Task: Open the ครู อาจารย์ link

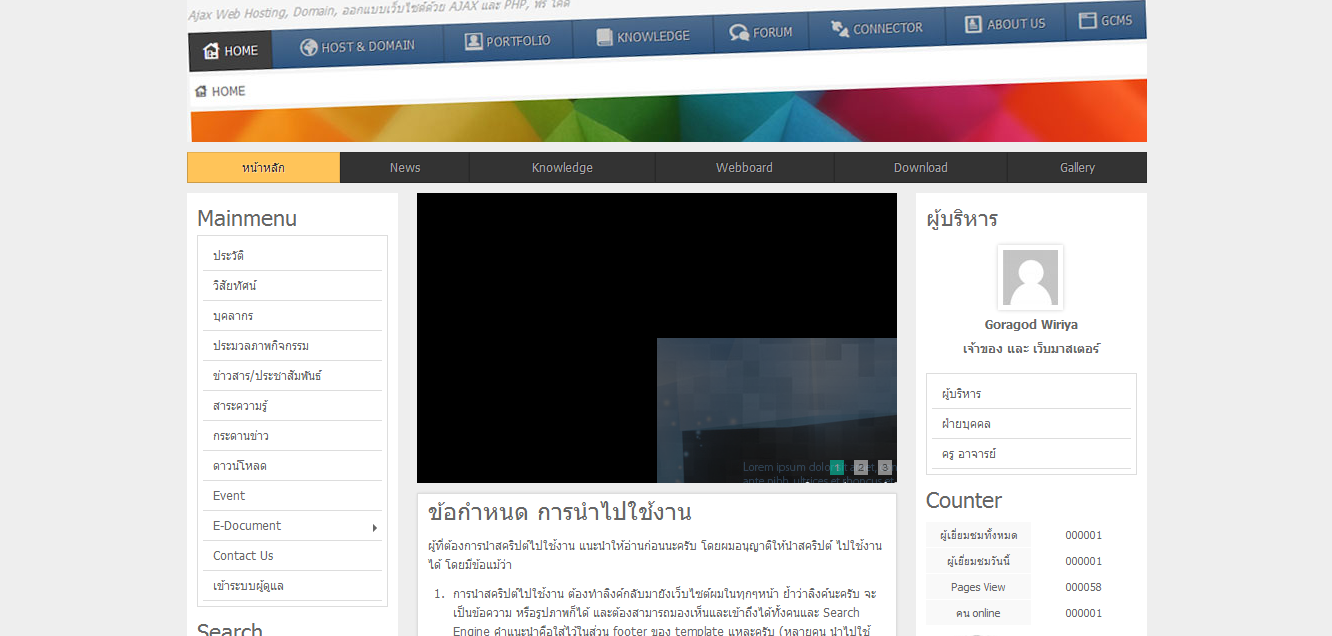Action: (x=1031, y=454)
